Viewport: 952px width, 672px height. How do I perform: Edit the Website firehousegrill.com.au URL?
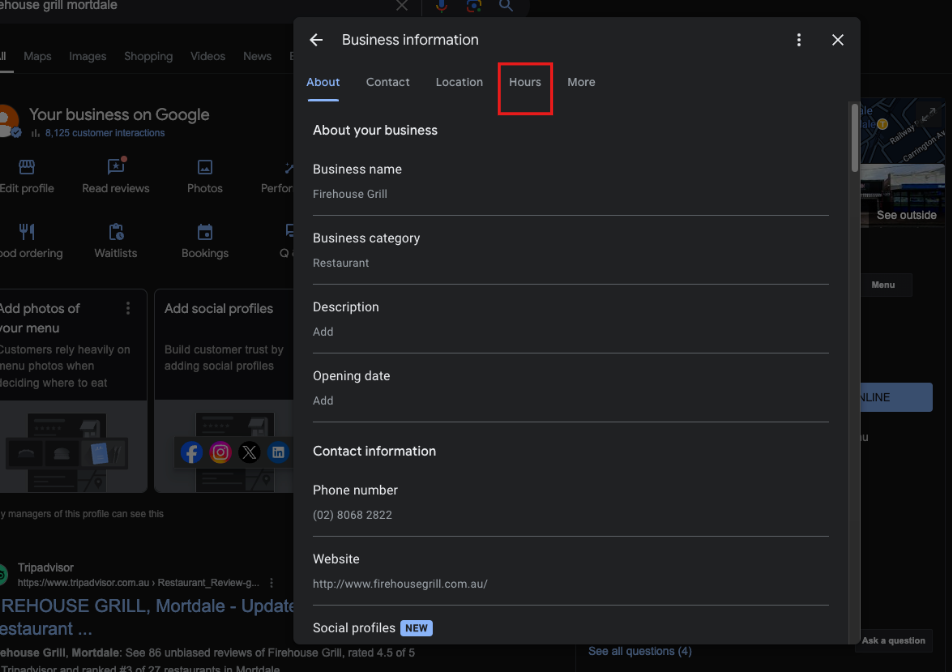tap(570, 571)
